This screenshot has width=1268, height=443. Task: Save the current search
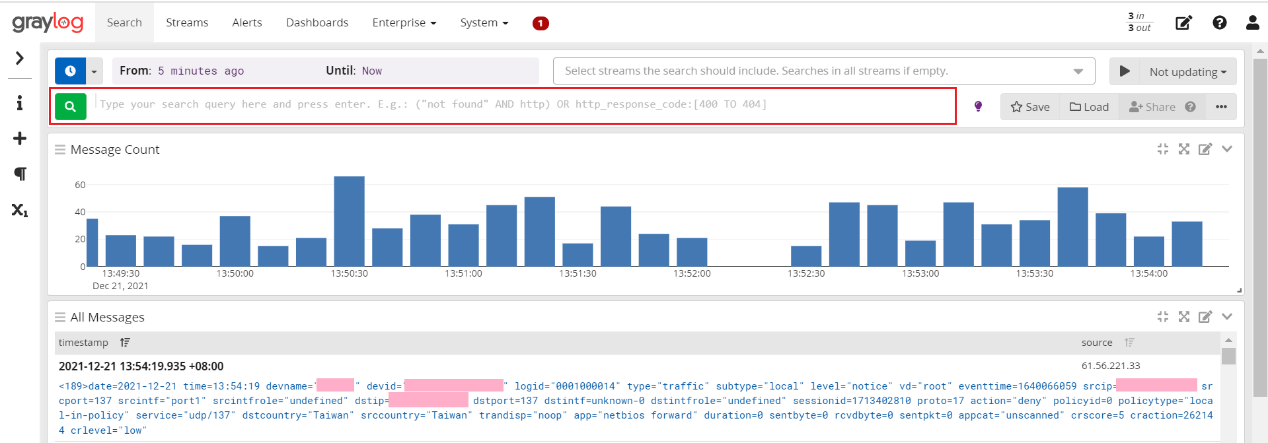pos(1030,106)
